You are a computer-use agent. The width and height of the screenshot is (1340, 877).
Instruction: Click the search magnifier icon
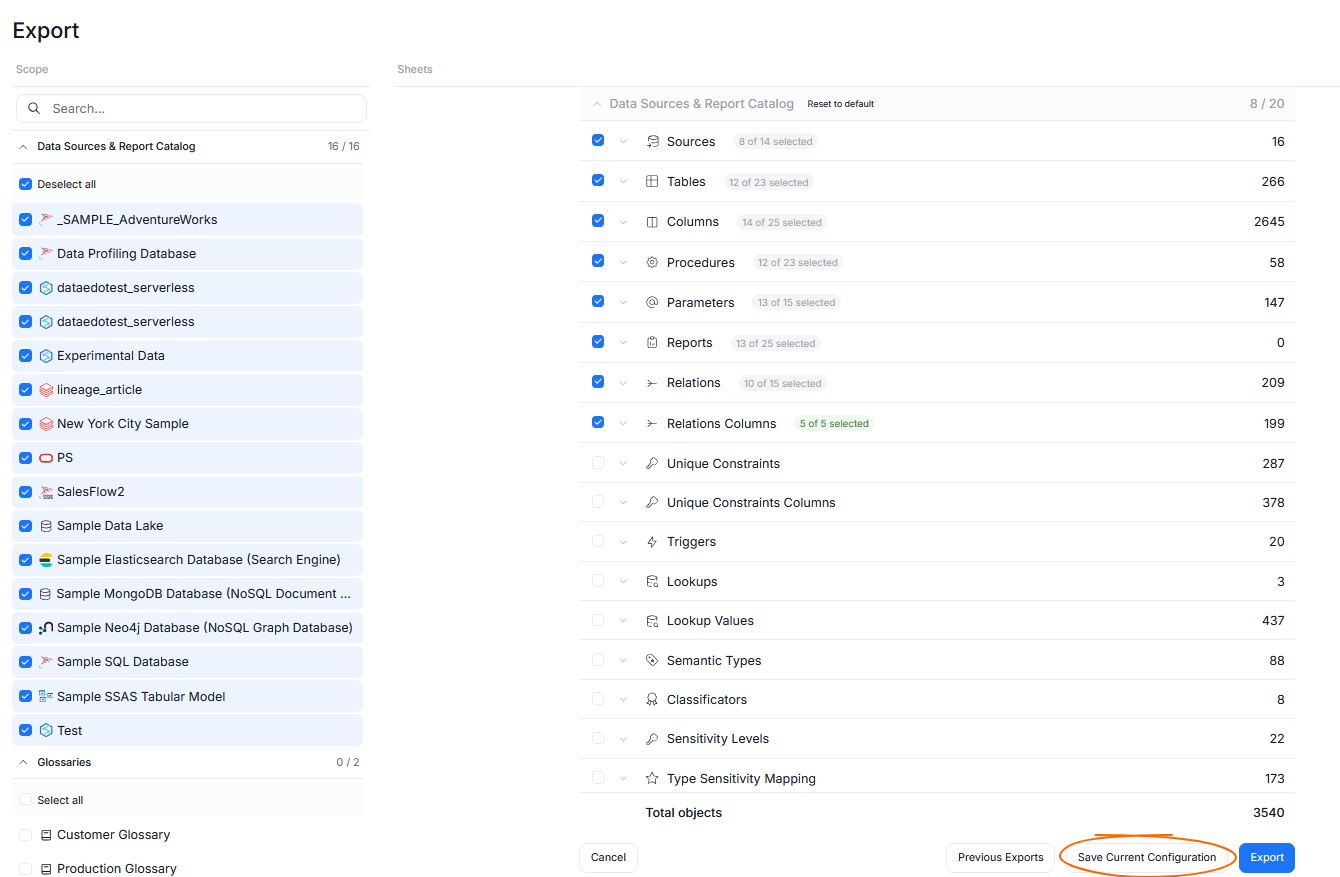[x=35, y=108]
